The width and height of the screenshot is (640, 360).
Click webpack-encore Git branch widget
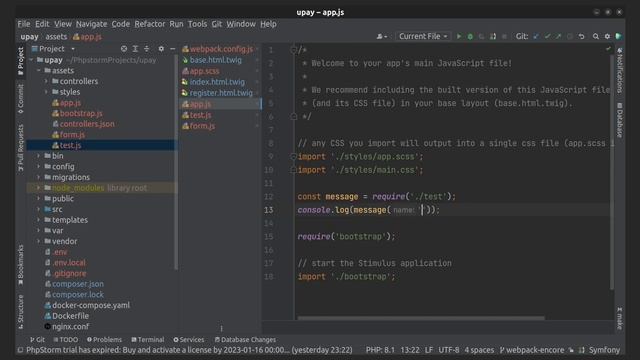[x=532, y=350]
